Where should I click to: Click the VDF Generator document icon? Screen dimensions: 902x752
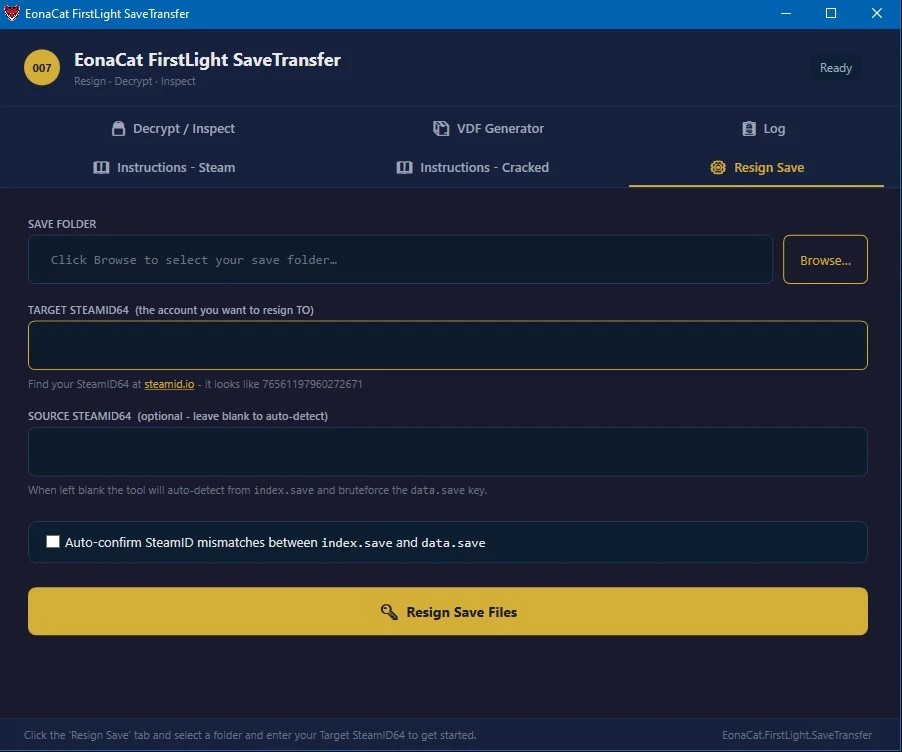[x=441, y=128]
